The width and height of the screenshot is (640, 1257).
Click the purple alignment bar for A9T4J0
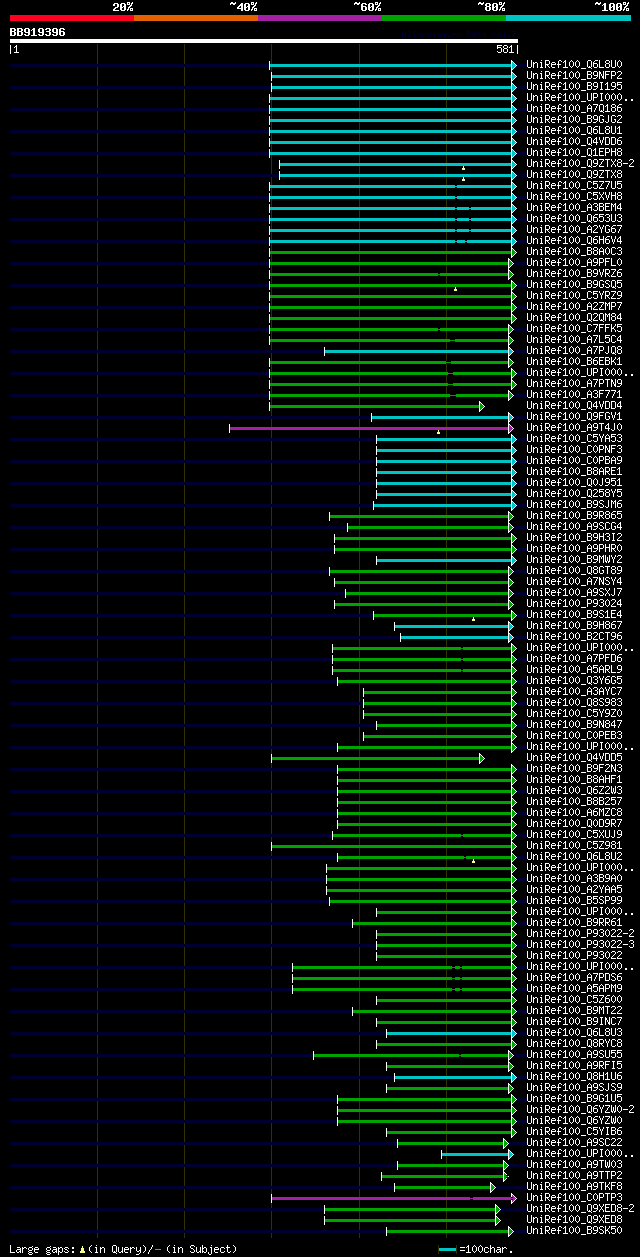(x=372, y=428)
